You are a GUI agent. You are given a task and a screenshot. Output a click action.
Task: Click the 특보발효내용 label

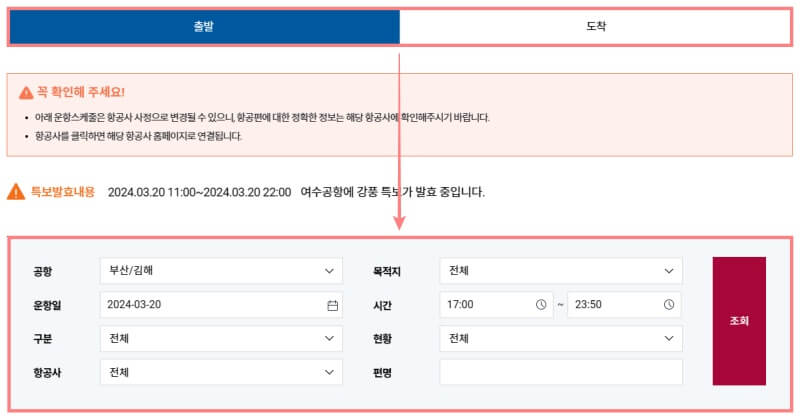click(63, 192)
